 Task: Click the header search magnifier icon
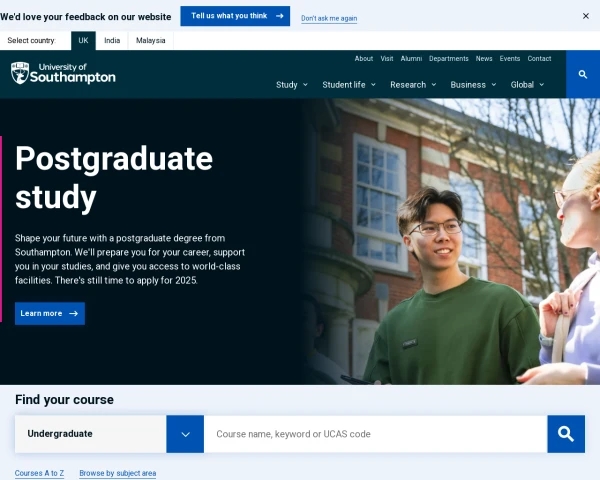(582, 74)
